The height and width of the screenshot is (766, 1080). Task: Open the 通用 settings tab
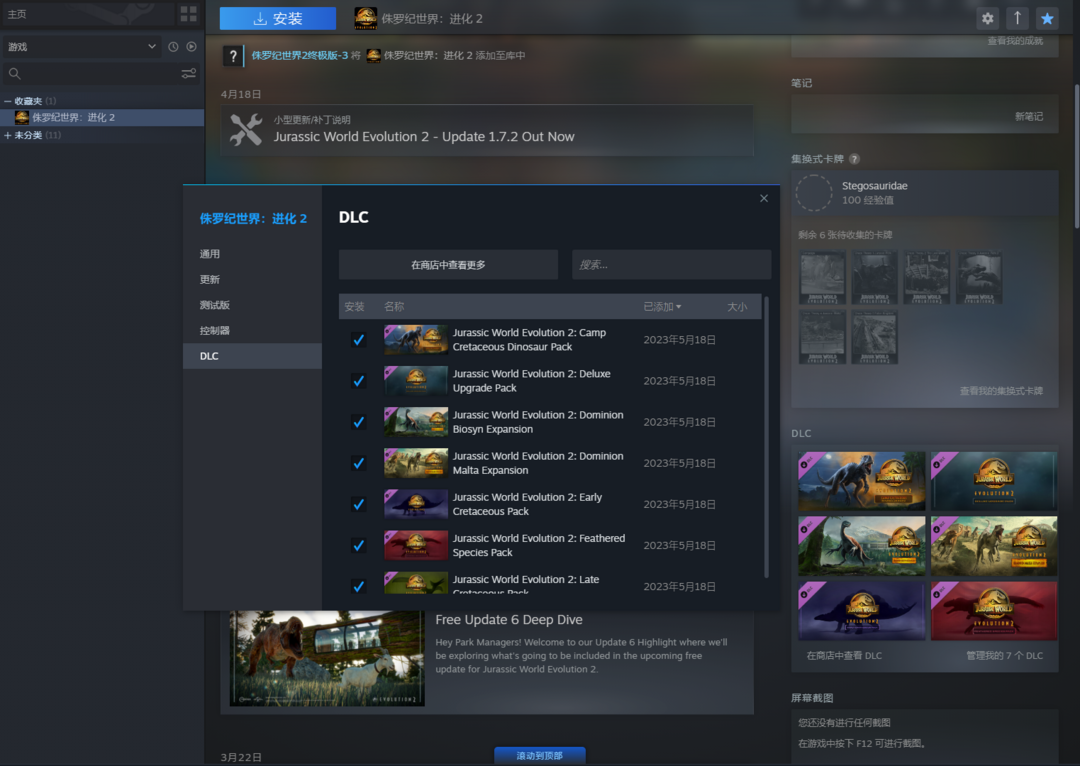[x=210, y=254]
